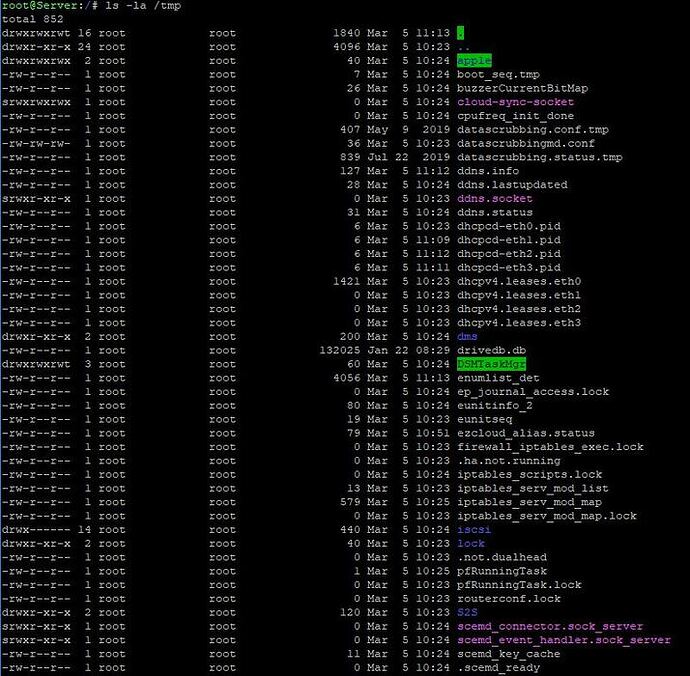Click the .ha.not.running file name
Viewport: 690px width, 676px height.
point(509,461)
